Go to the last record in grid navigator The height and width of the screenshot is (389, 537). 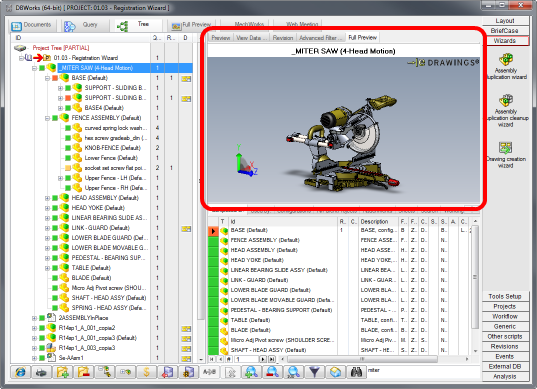(x=272, y=359)
